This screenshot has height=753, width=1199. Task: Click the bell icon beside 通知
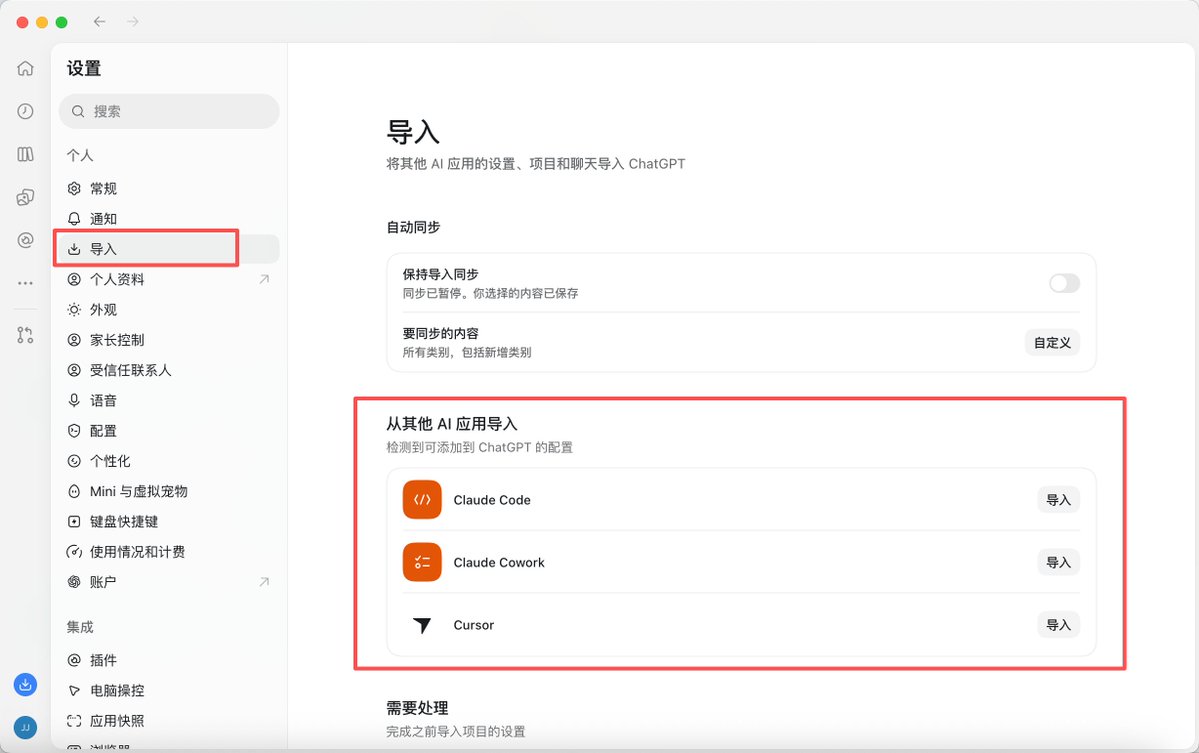pos(74,219)
